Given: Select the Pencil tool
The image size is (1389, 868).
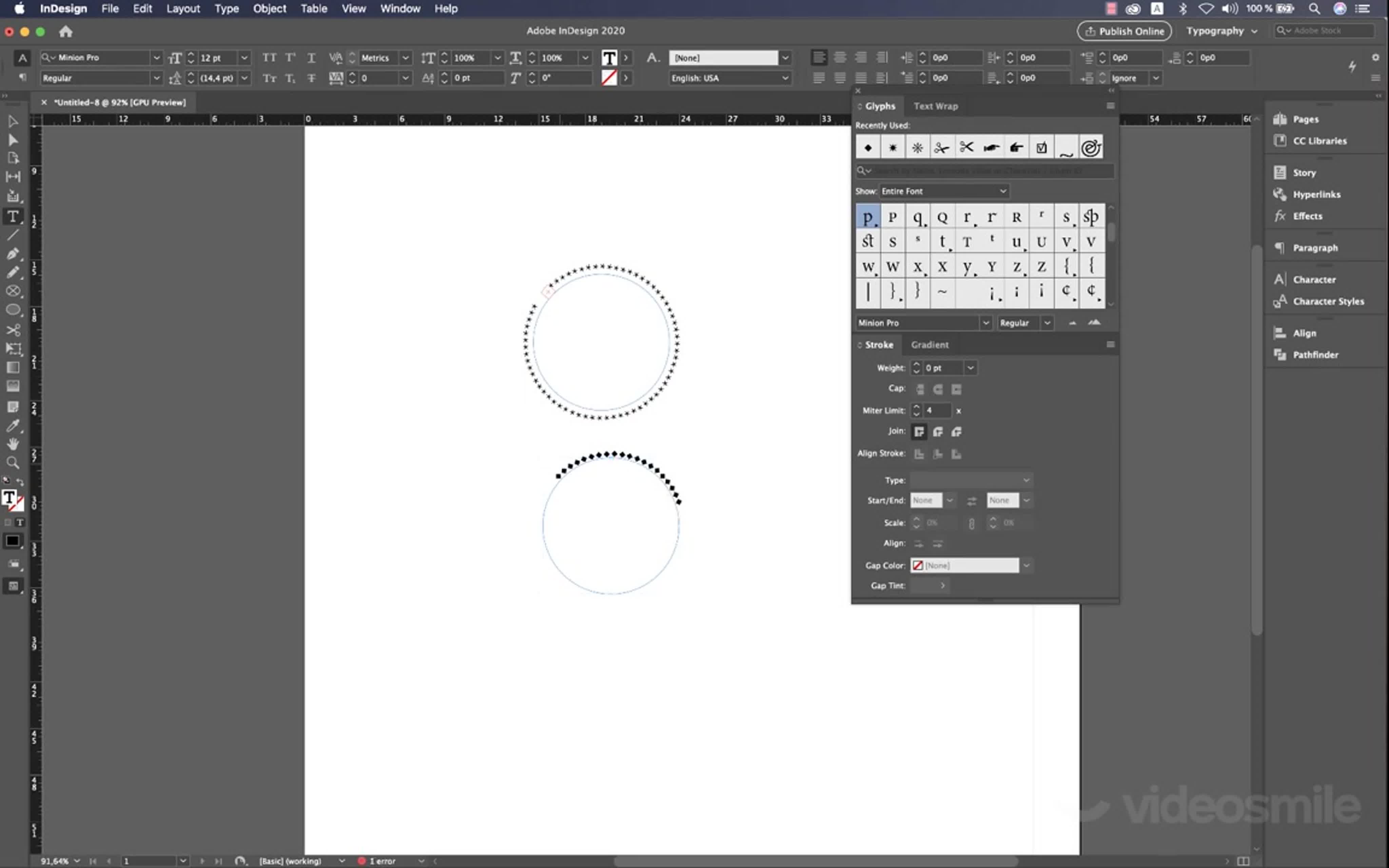Looking at the screenshot, I should pos(13,273).
